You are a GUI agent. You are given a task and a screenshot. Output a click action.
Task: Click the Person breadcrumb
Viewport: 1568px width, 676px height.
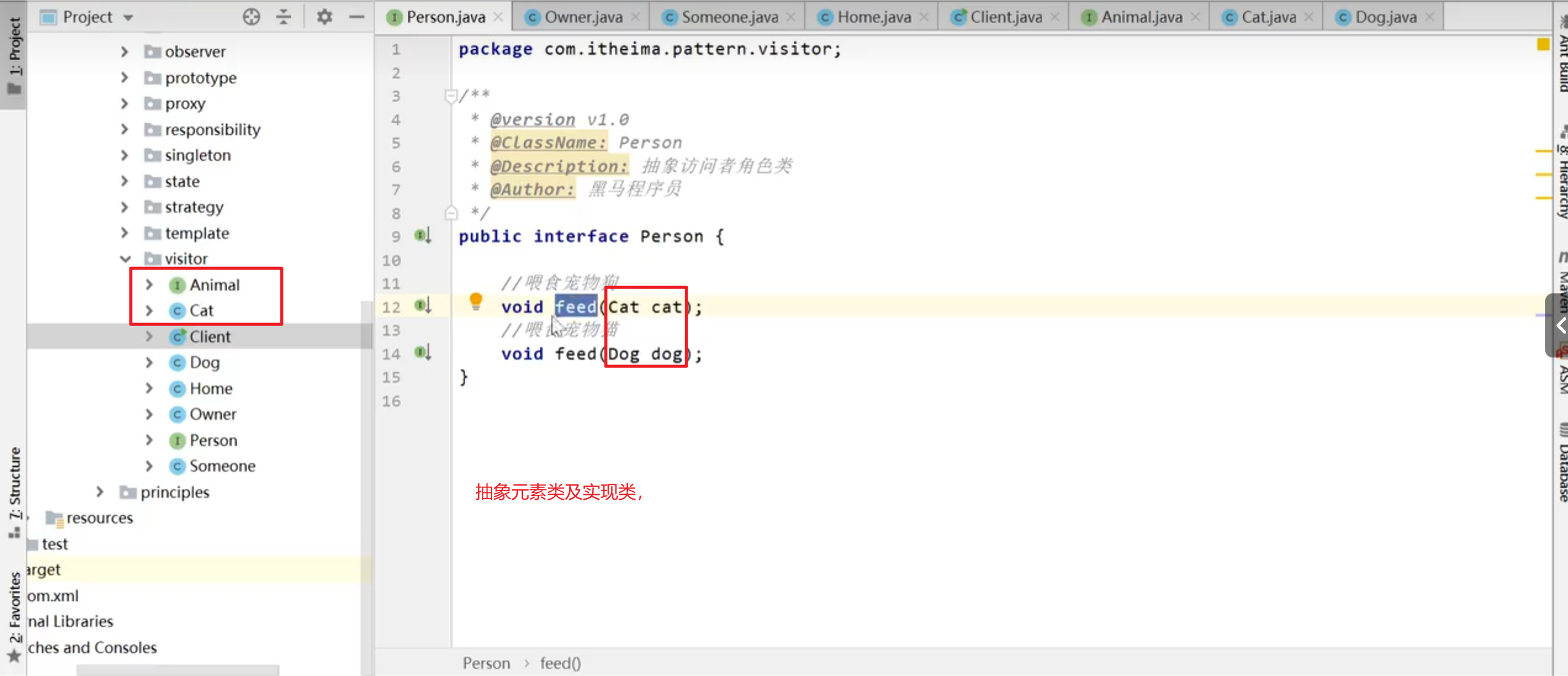(487, 663)
